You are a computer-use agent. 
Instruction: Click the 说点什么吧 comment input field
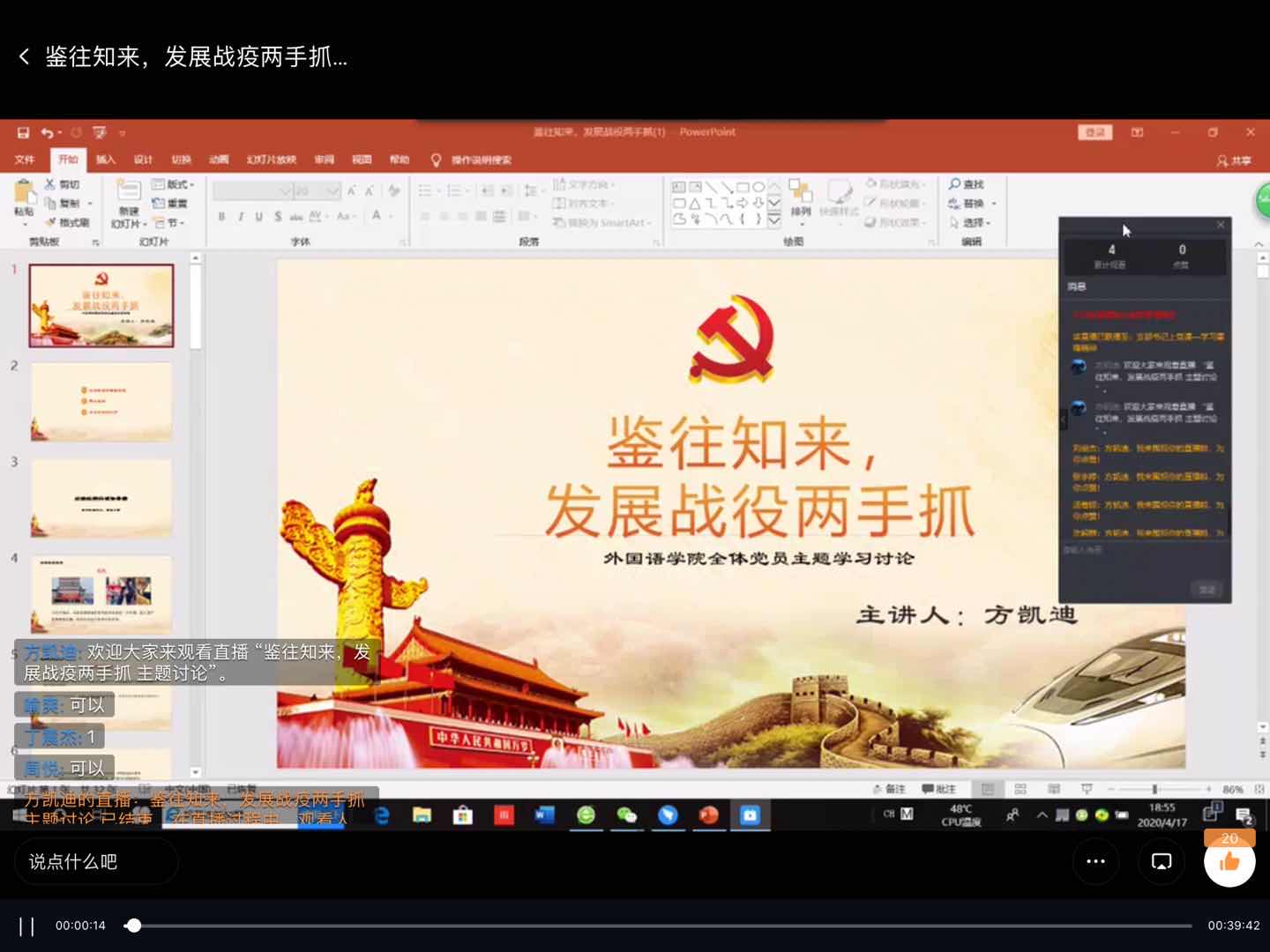[x=95, y=861]
